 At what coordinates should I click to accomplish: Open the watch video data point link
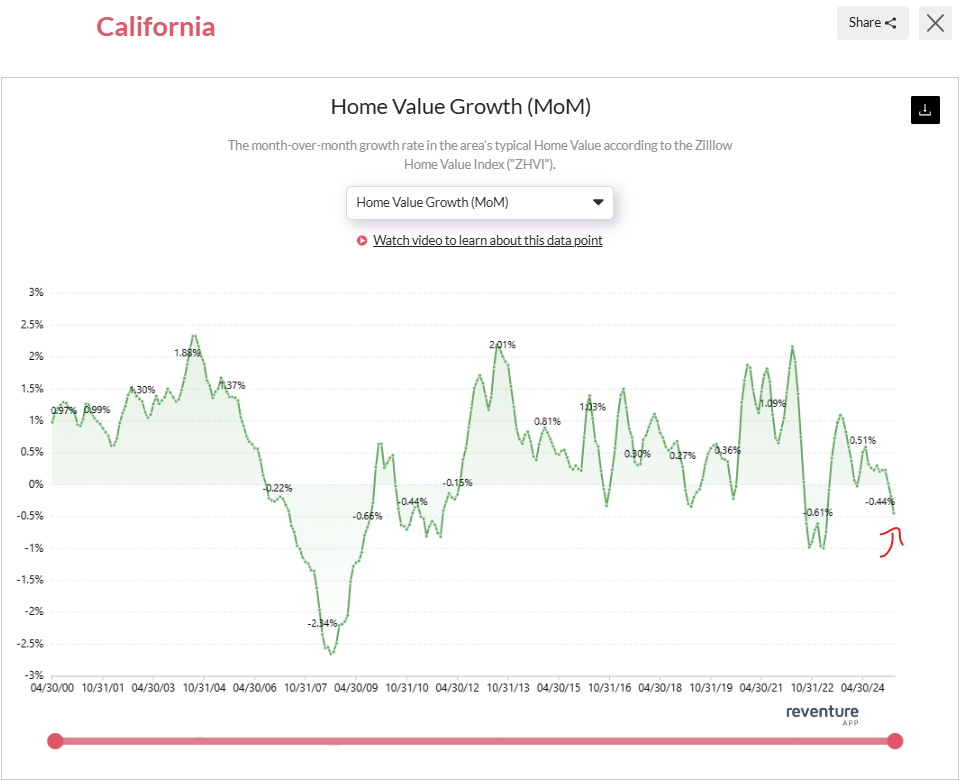pyautogui.click(x=487, y=240)
